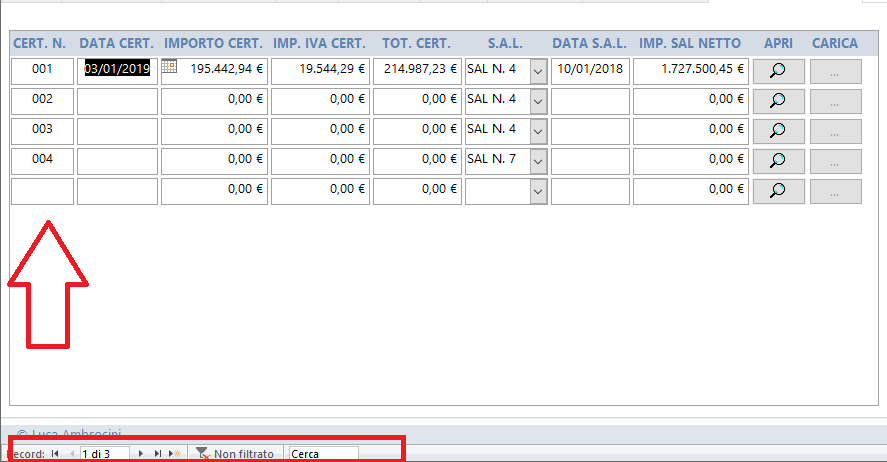
Task: Expand S.A.L. dropdown showing SAL N. 7
Action: tap(539, 162)
